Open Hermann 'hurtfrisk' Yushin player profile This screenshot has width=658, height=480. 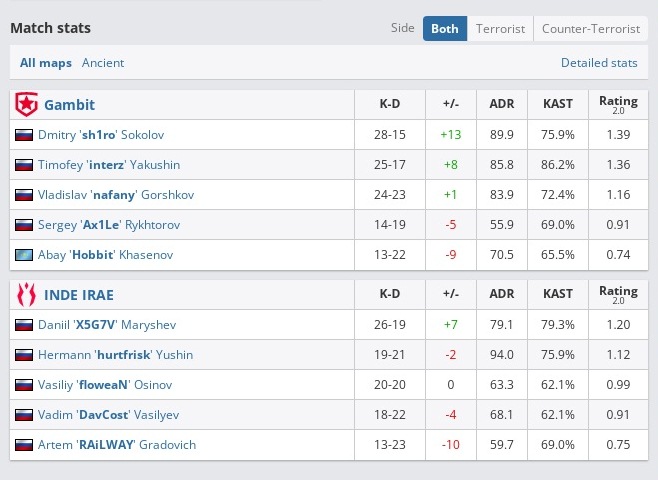(x=115, y=355)
